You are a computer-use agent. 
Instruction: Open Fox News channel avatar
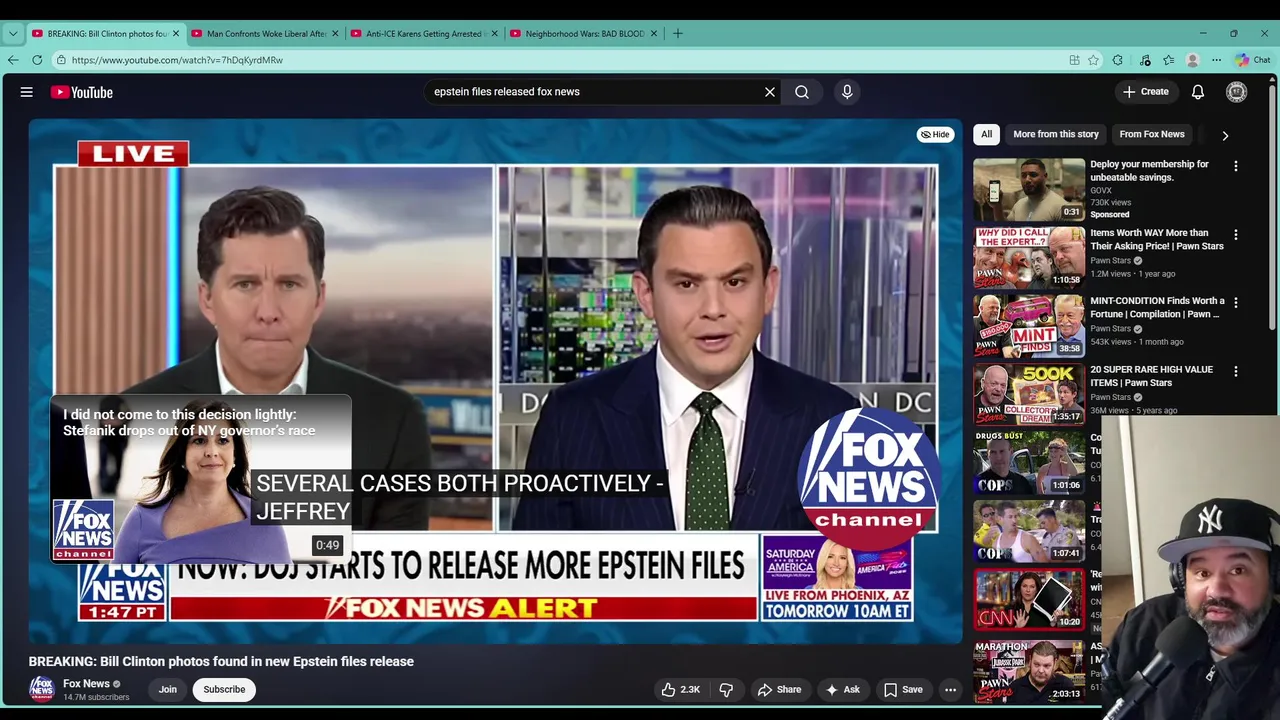(41, 689)
